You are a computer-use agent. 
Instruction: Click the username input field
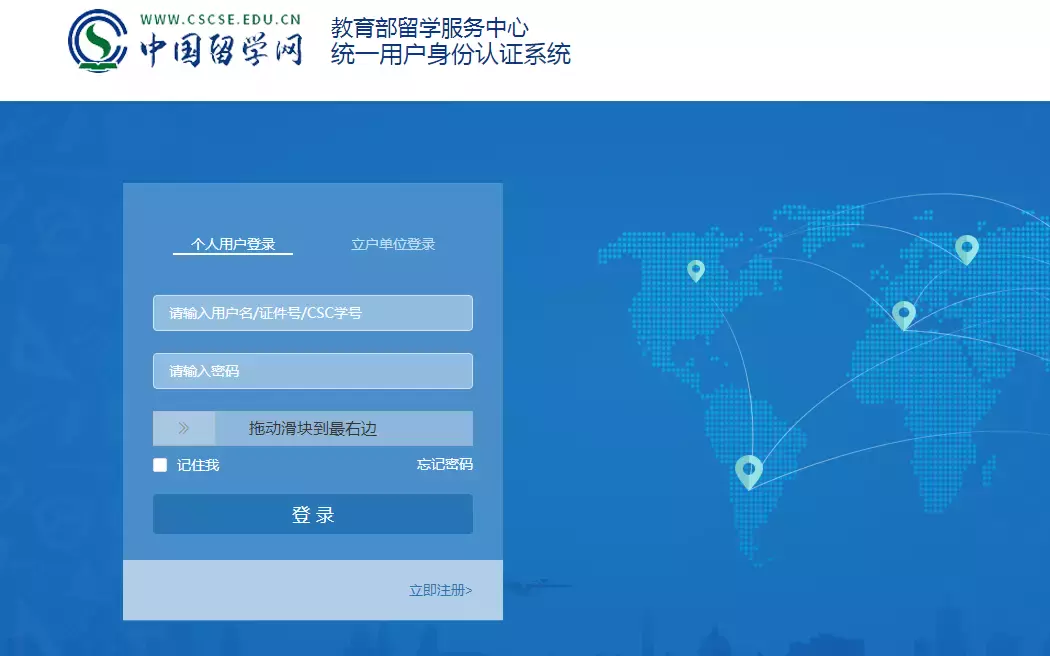312,313
